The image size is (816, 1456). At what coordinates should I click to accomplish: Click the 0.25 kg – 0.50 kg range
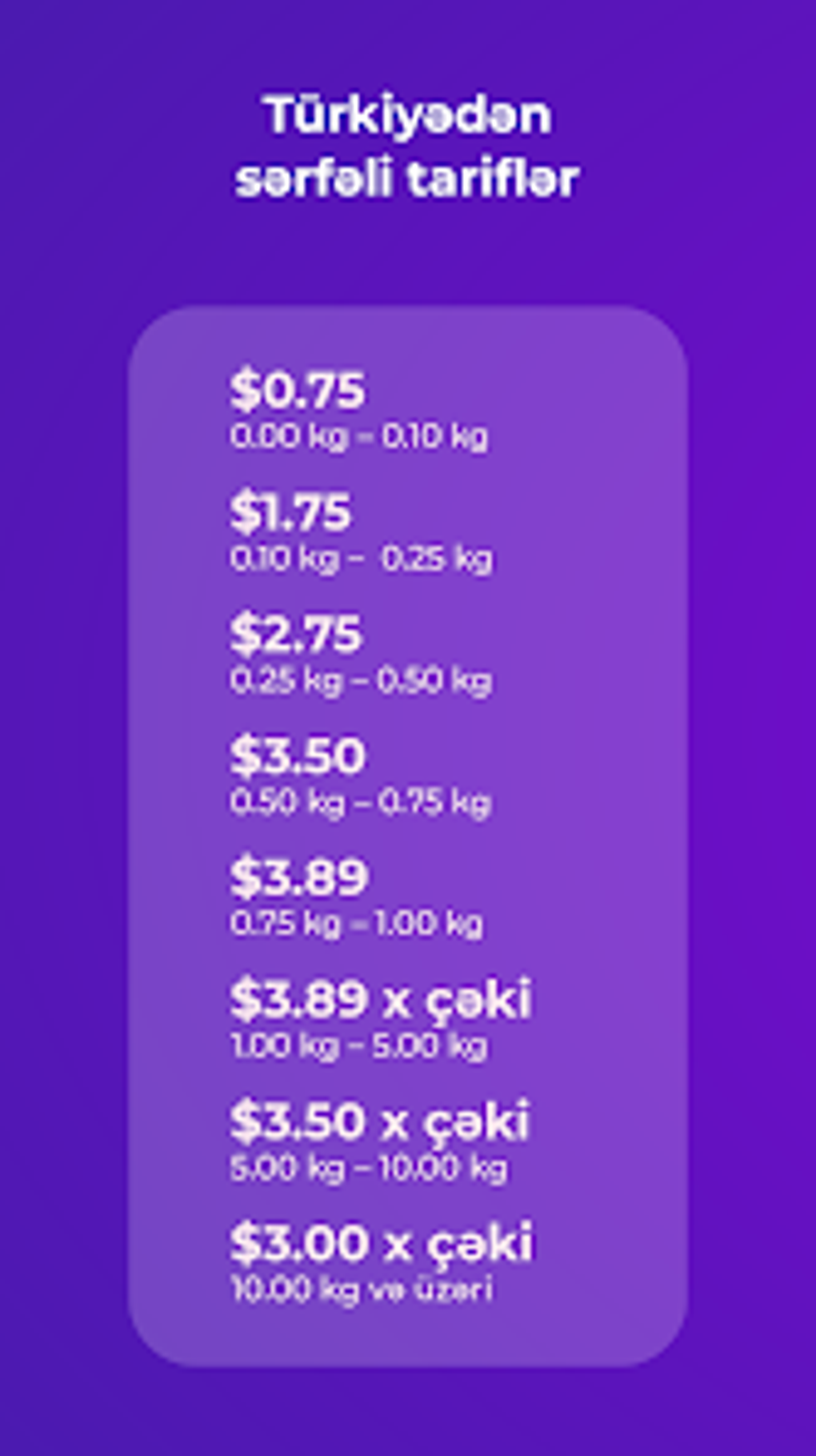click(360, 681)
